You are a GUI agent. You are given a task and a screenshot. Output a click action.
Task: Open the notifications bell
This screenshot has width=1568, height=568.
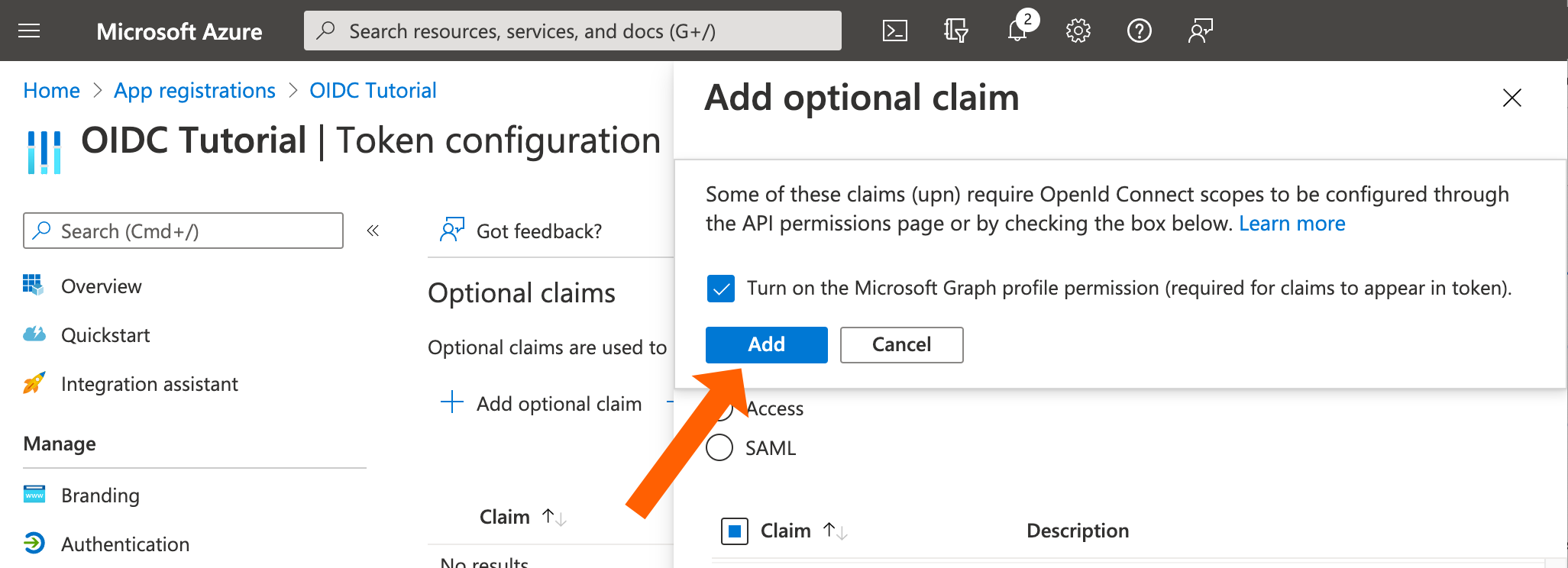pyautogui.click(x=1017, y=31)
